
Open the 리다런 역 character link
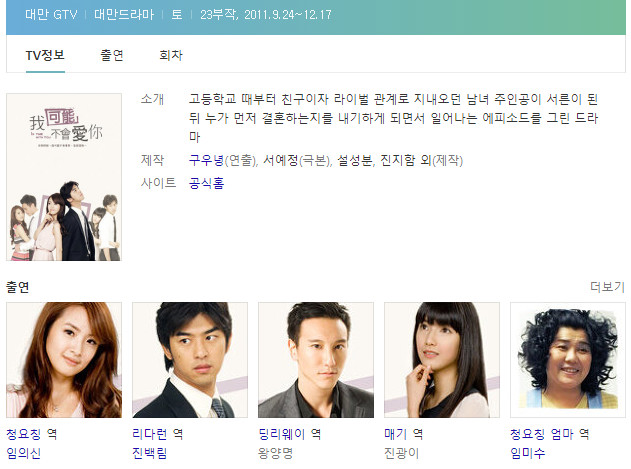(x=157, y=434)
